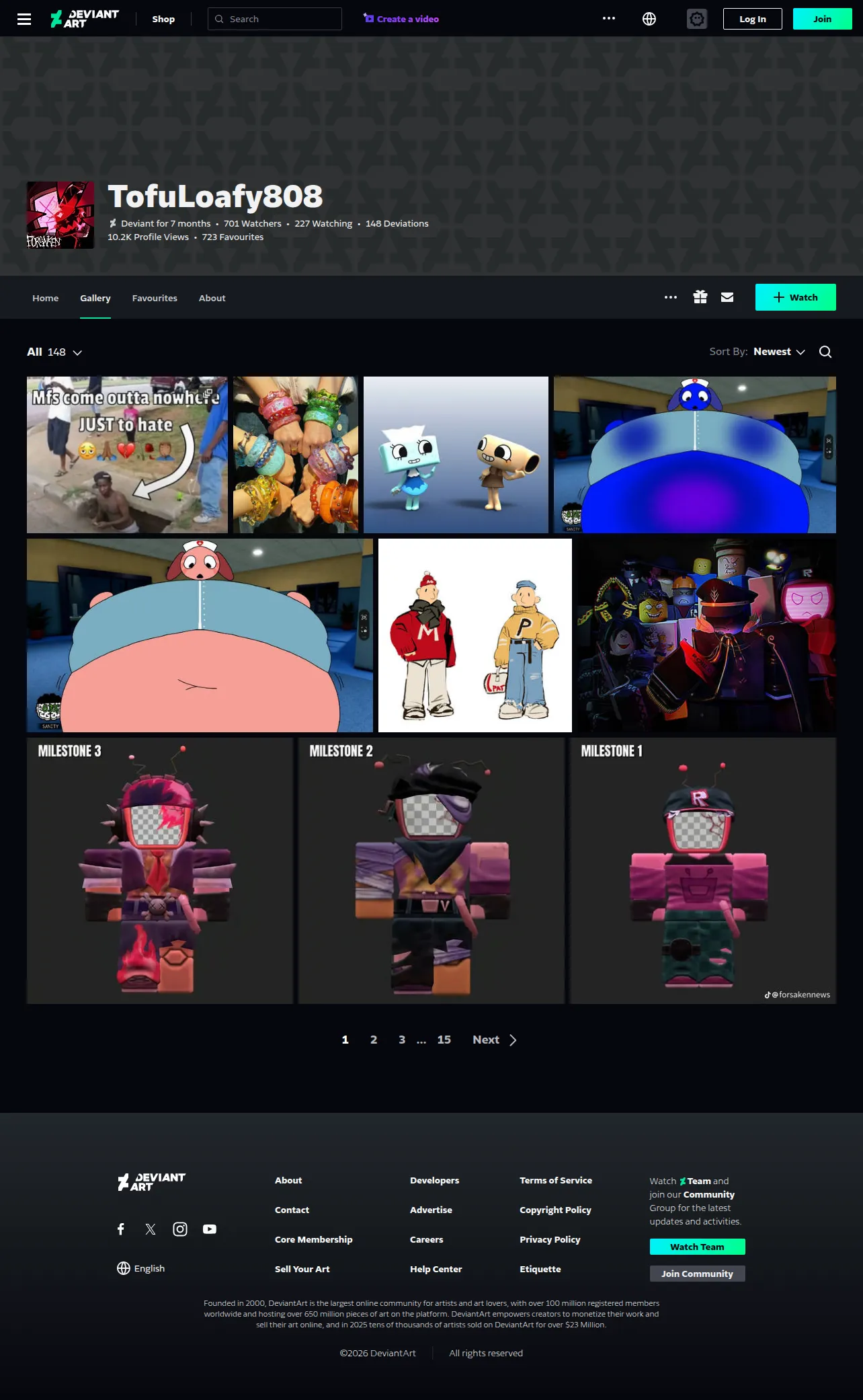
Task: Click the Create a video camera icon
Action: tap(368, 18)
